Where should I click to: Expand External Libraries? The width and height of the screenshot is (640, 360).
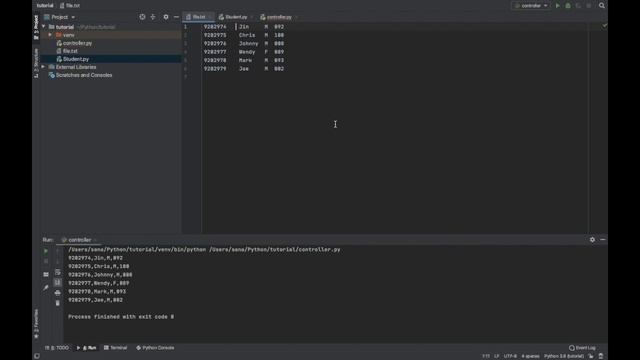click(43, 67)
